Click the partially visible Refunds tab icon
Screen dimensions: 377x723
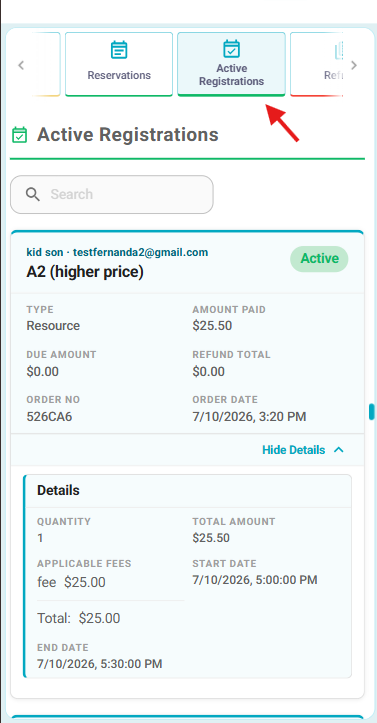point(339,51)
